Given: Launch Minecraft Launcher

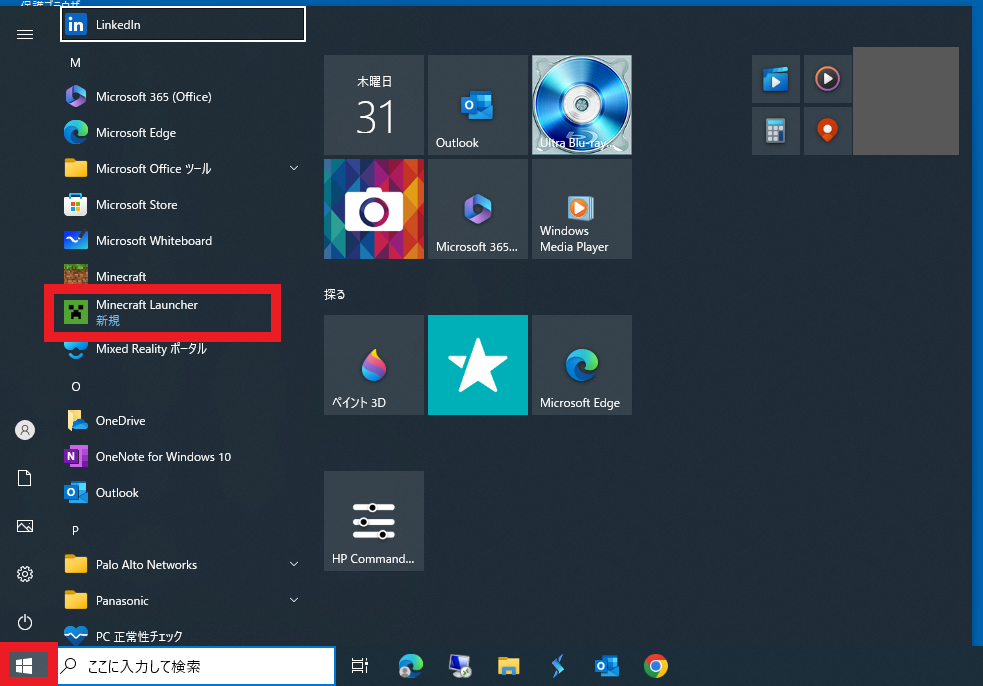Looking at the screenshot, I should point(182,312).
